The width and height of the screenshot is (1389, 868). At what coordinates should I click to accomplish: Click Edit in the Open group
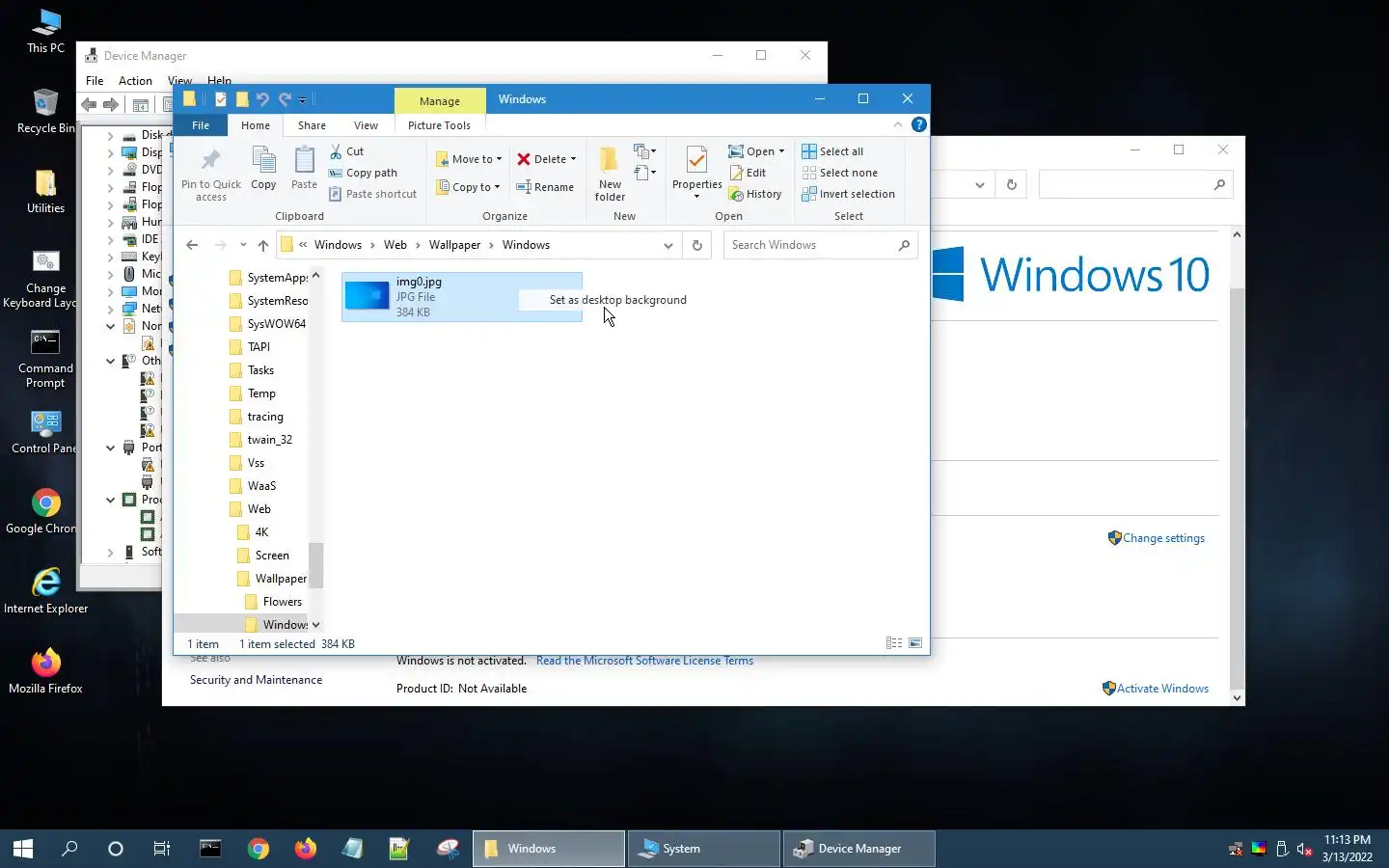[x=748, y=173]
